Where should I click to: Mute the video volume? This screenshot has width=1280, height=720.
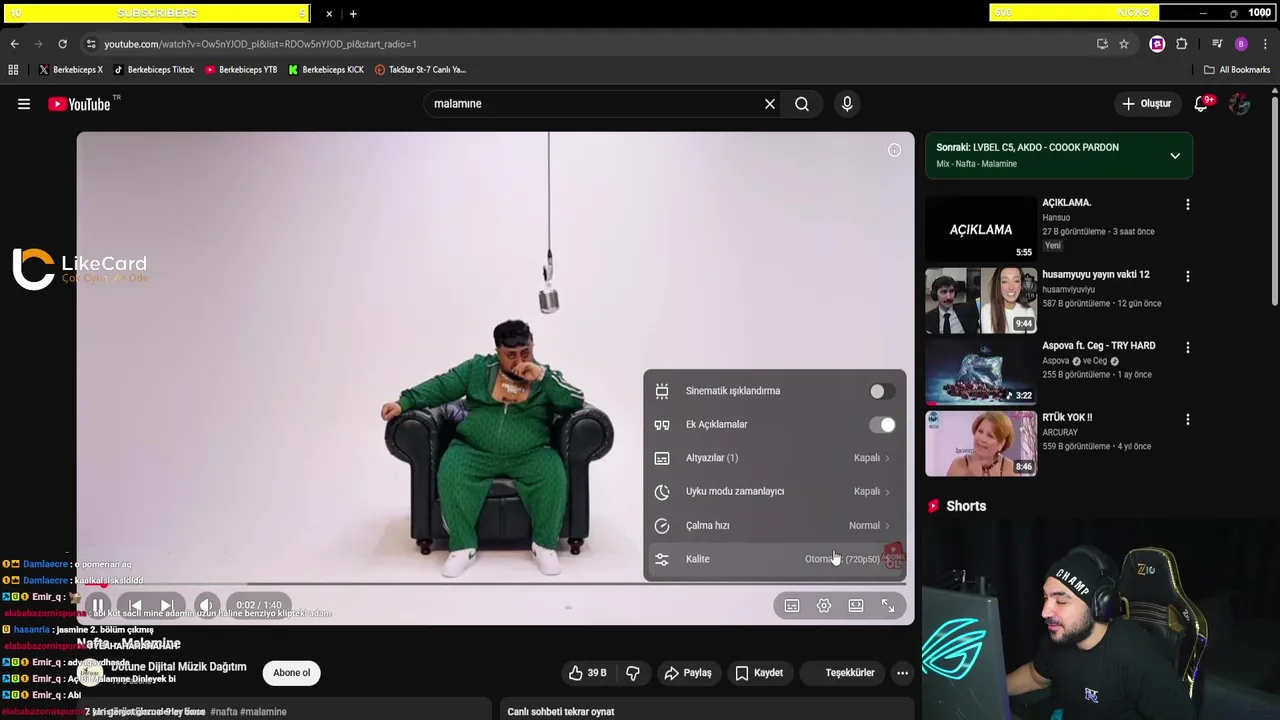click(205, 606)
